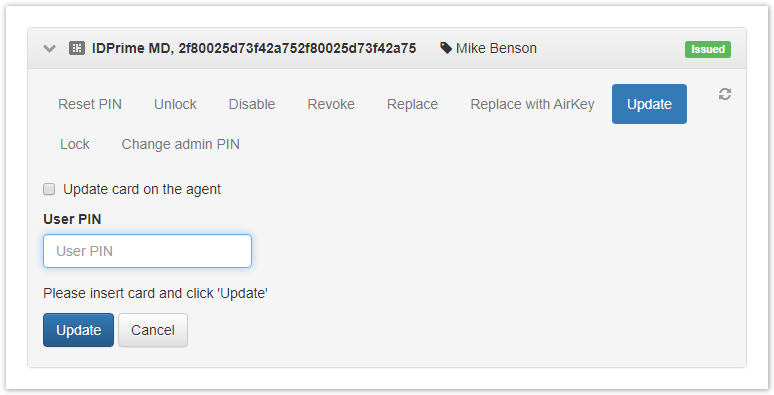Click the IDPrime MD card serial title
This screenshot has width=774, height=395.
point(254,48)
